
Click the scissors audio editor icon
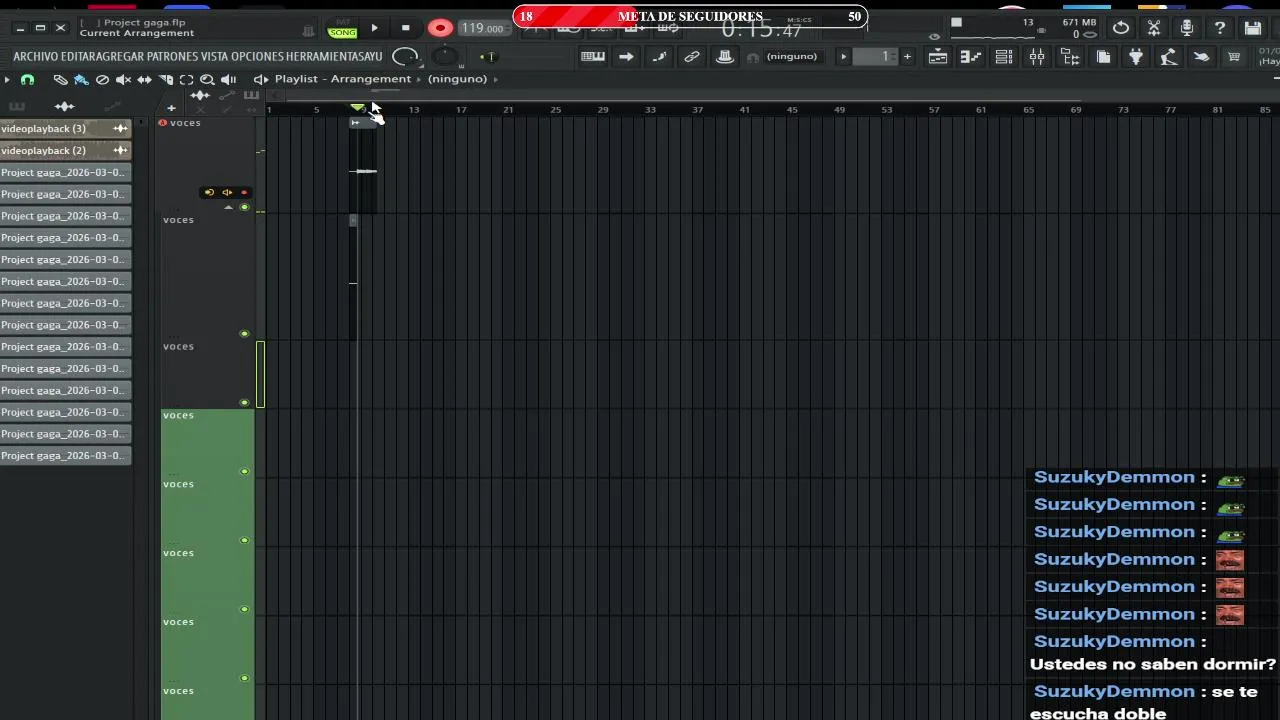[1154, 28]
